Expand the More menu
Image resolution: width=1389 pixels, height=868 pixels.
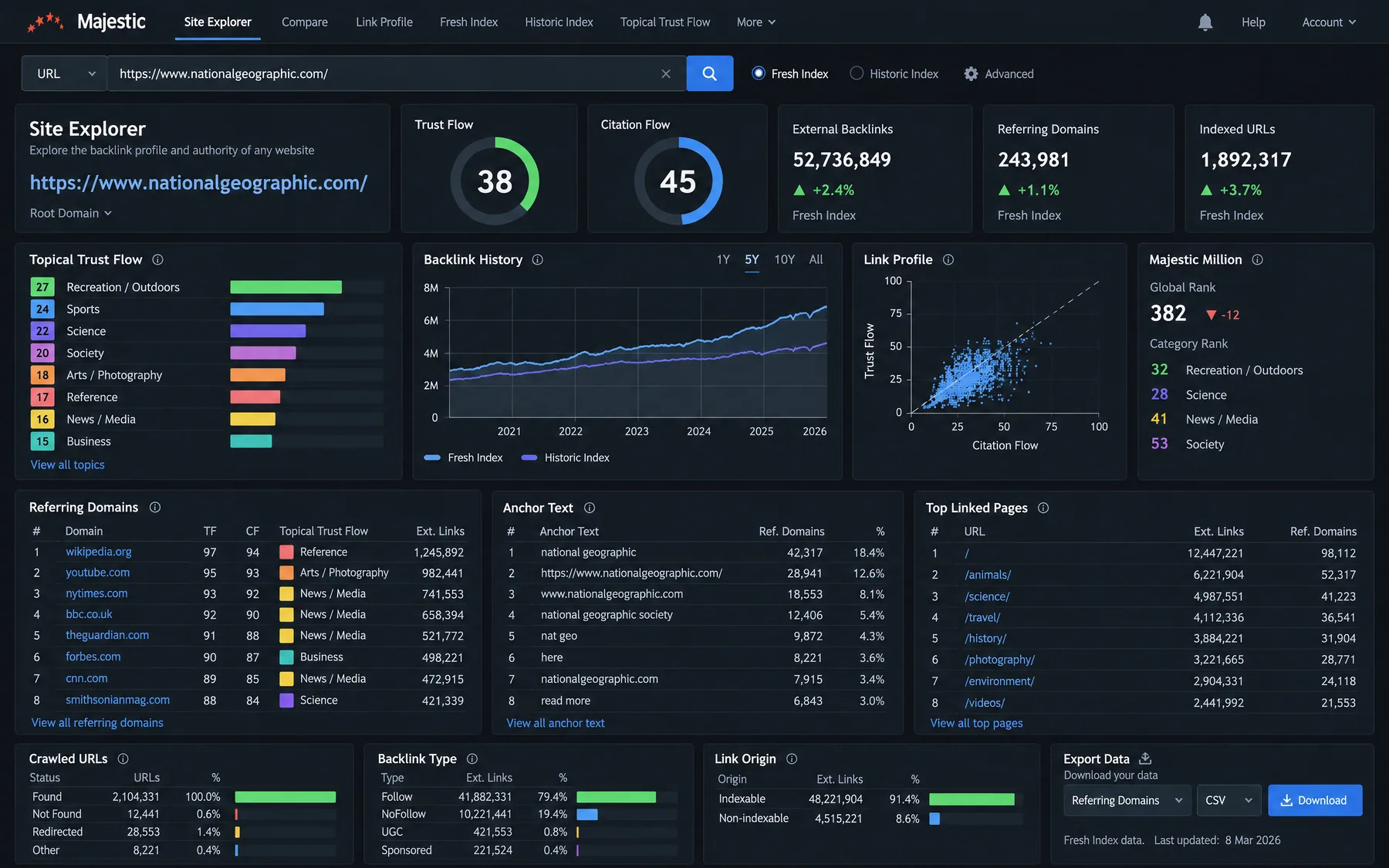coord(755,22)
